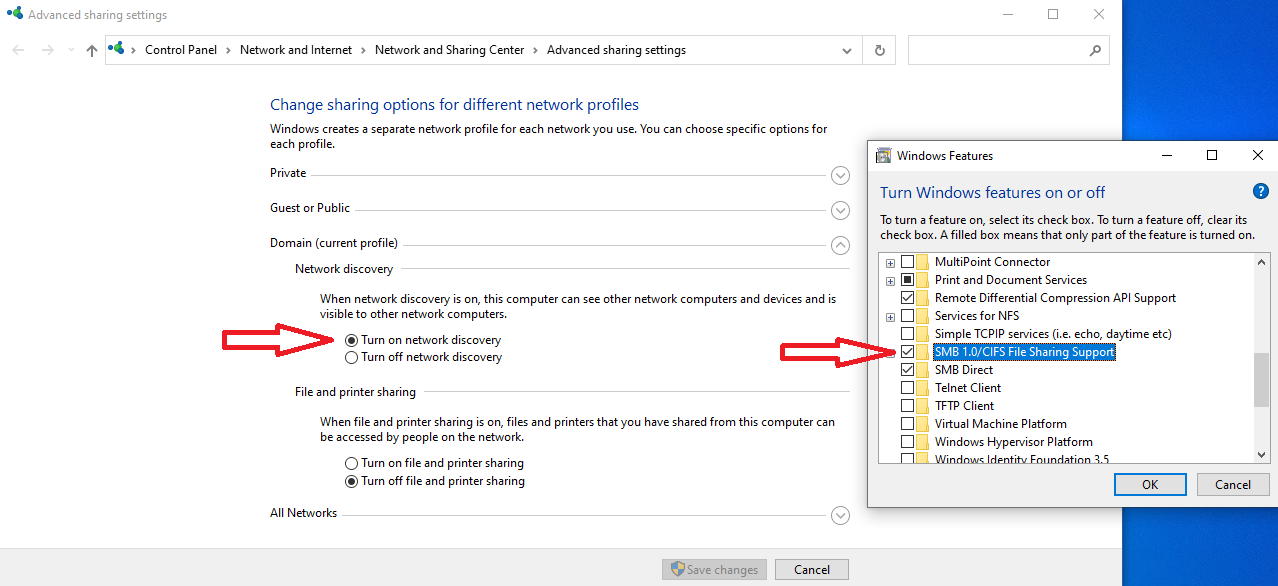Select the TFTP Client row label
Viewport: 1278px width, 586px height.
(965, 406)
